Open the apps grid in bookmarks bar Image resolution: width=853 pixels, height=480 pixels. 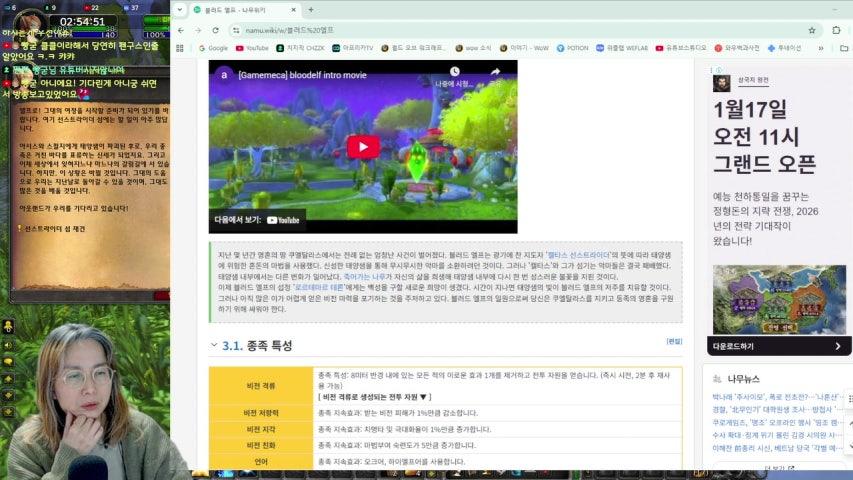181,47
